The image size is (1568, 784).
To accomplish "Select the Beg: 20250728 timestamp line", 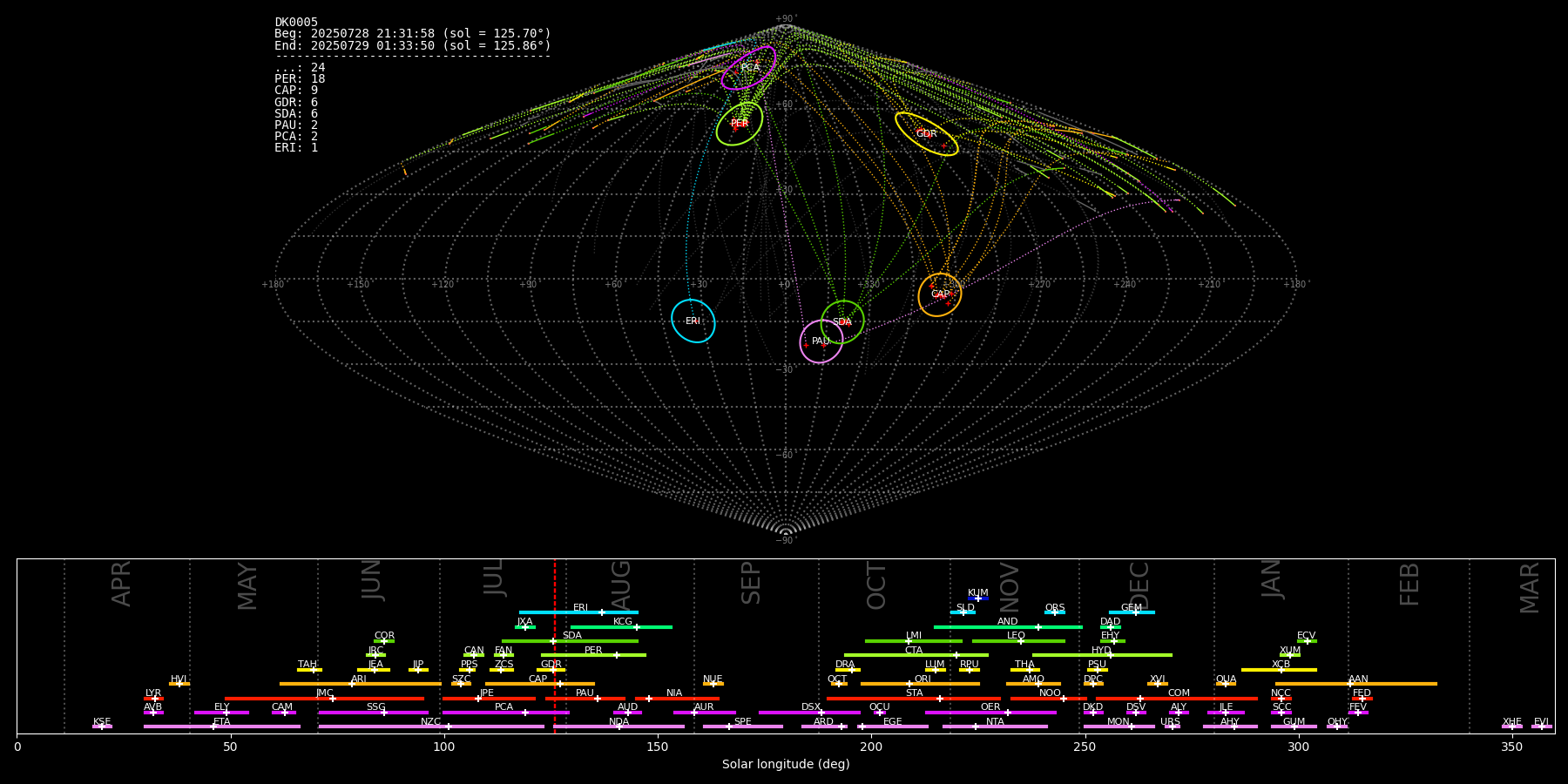I will (x=413, y=34).
